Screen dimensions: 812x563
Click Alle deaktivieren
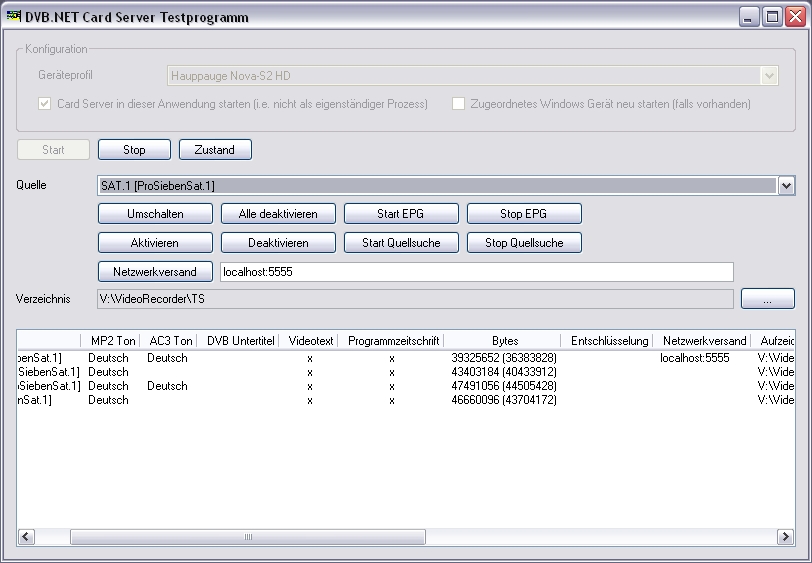pos(277,214)
